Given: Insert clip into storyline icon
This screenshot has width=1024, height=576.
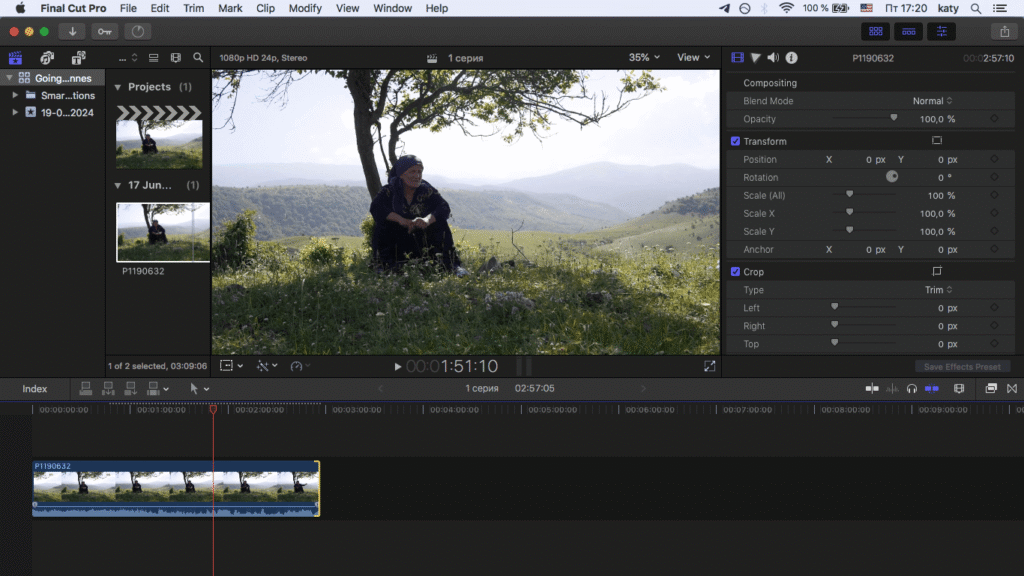Looking at the screenshot, I should [x=108, y=389].
